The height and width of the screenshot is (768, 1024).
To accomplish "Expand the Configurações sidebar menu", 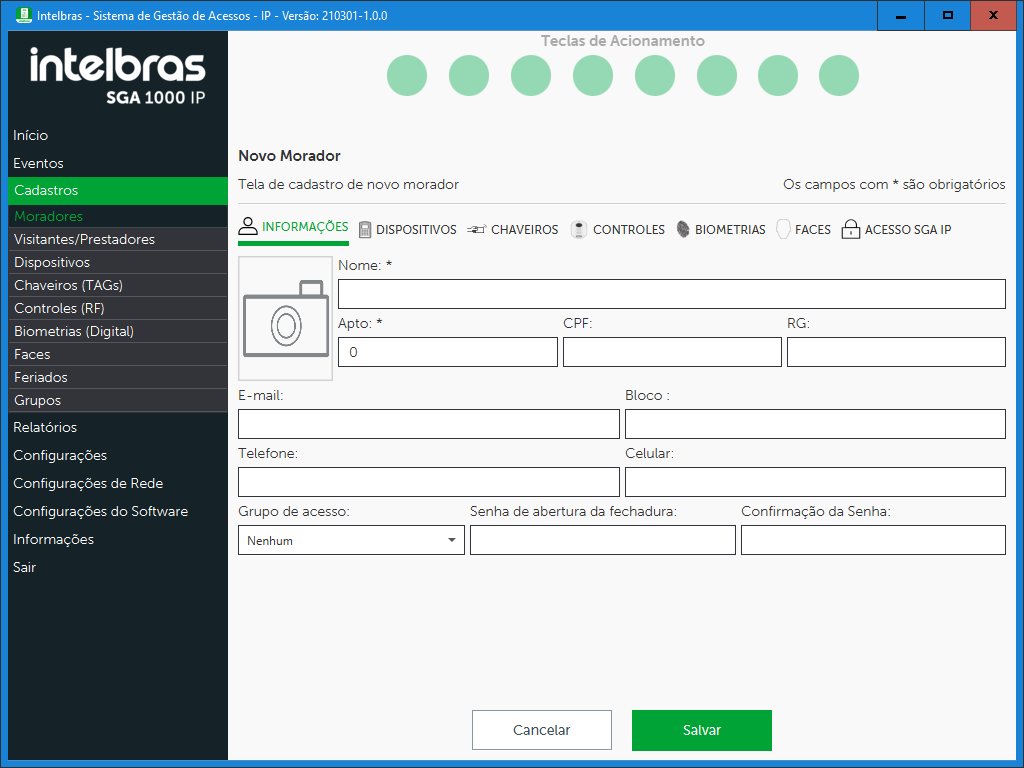I will (x=60, y=455).
